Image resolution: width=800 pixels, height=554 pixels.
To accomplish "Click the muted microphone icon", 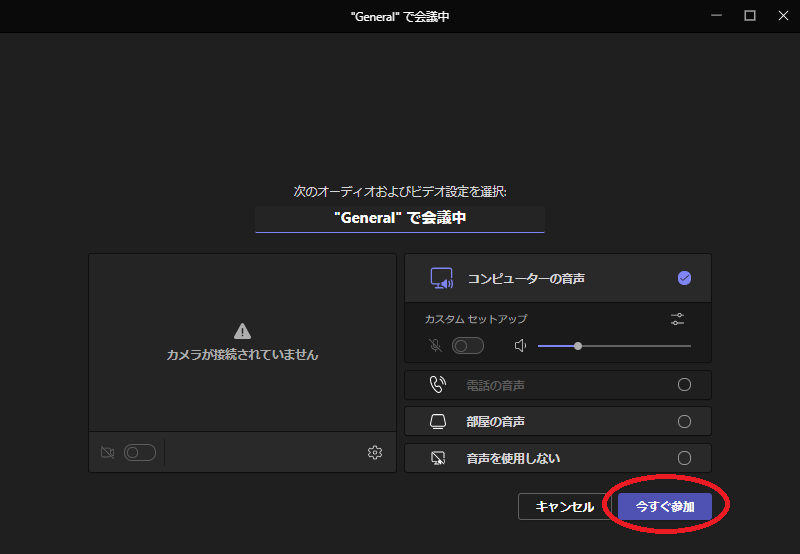I will [435, 346].
